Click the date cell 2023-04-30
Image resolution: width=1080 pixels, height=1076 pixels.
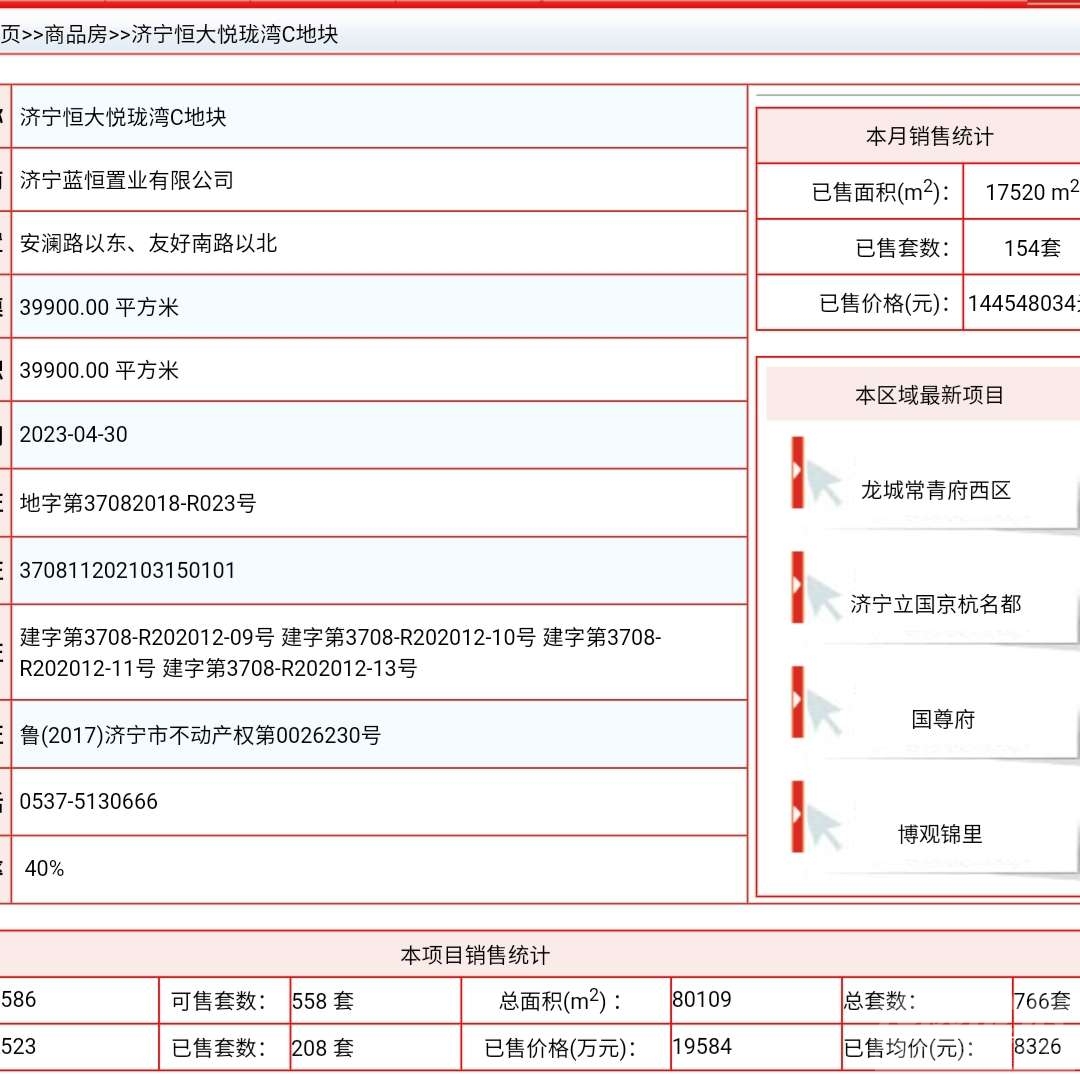[74, 435]
